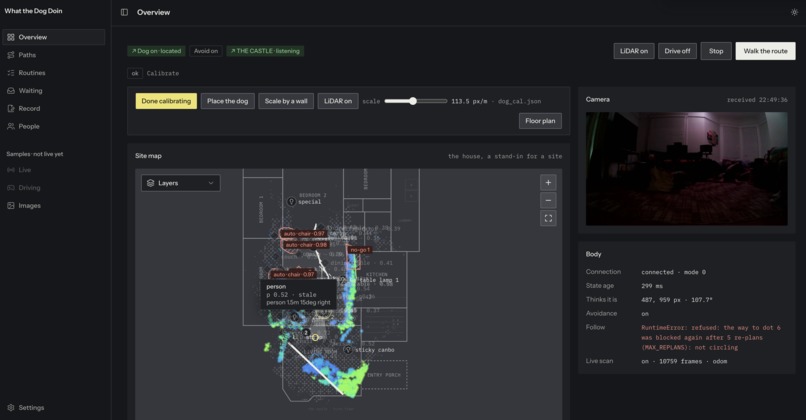Viewport: 806px width, 420px height.
Task: Click Done calibrating button
Action: (166, 101)
